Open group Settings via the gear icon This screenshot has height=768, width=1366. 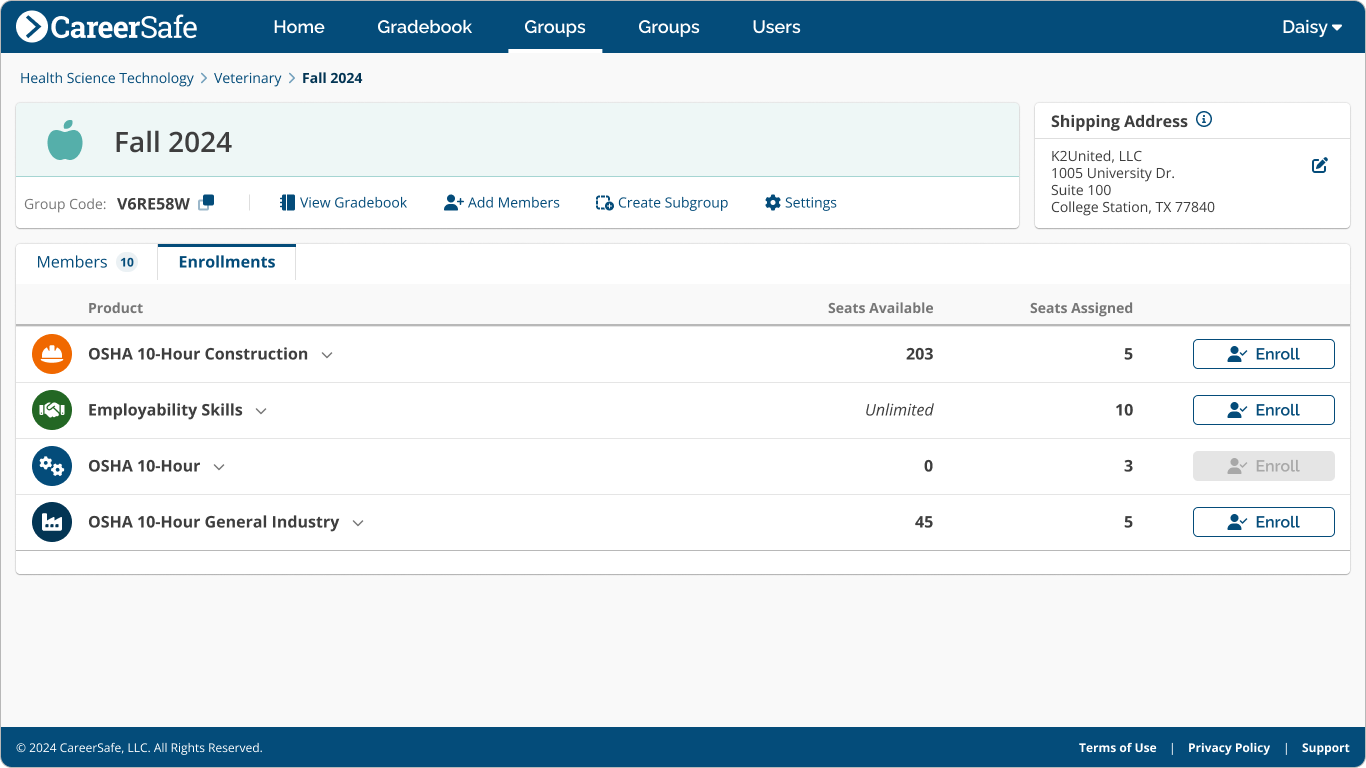[772, 202]
